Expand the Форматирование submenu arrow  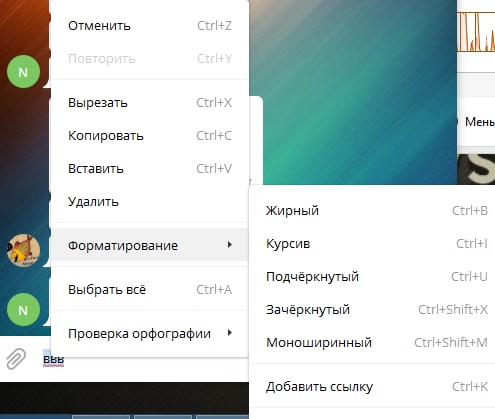(229, 245)
